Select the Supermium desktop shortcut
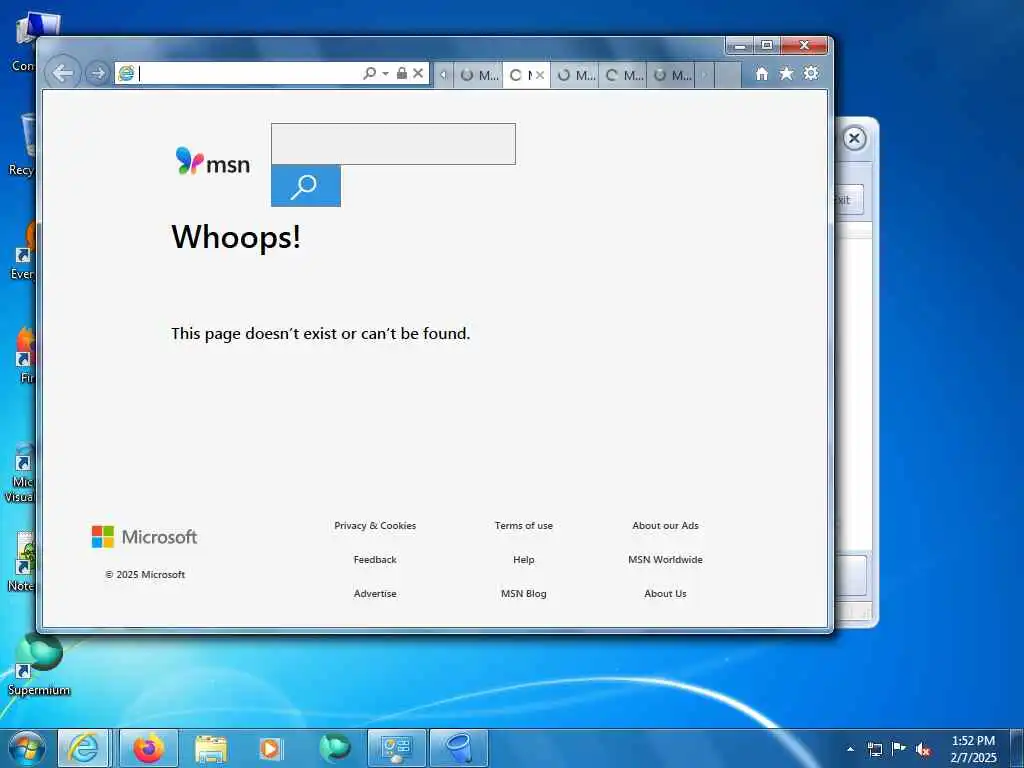Screen dimensions: 1024x768 pyautogui.click(x=39, y=665)
